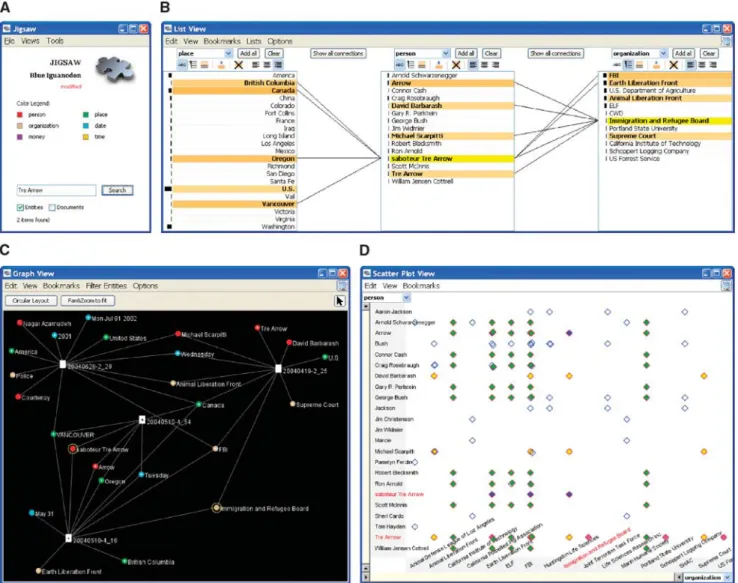Viewport: 738px width, 583px height.
Task: Click the purple money color legend swatch
Action: click(x=20, y=137)
